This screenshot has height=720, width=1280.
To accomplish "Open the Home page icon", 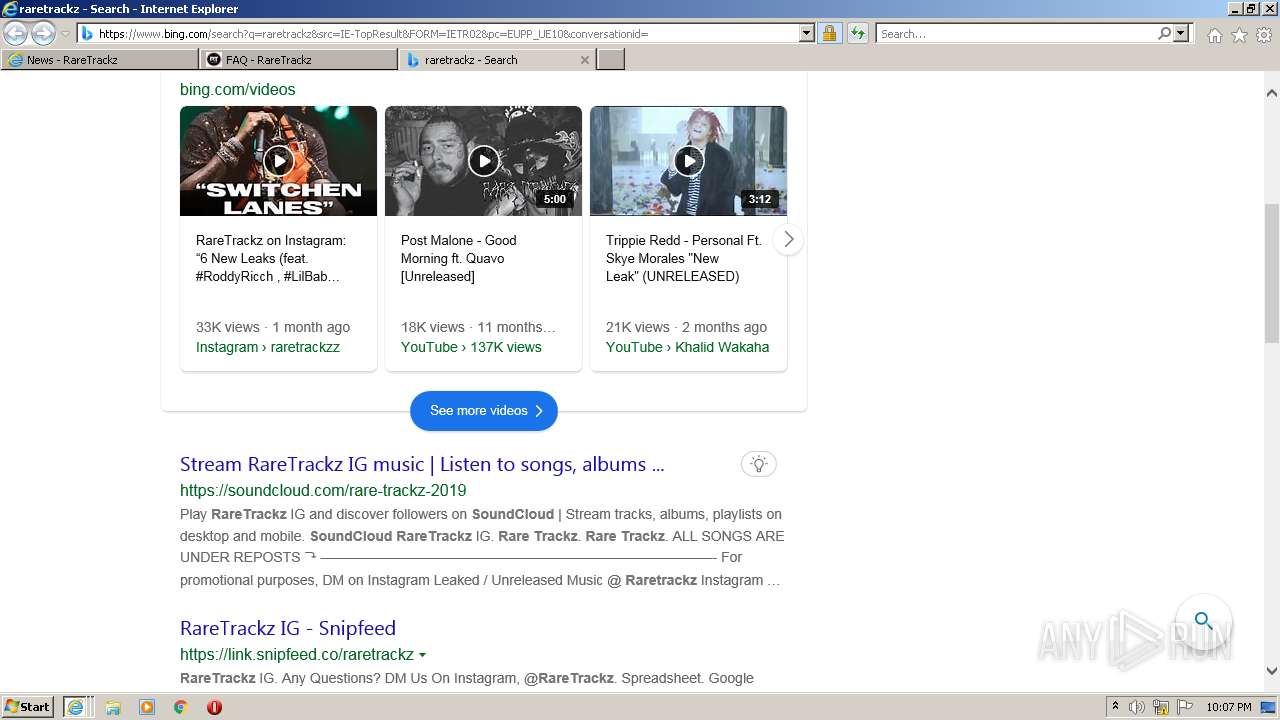I will tap(1214, 35).
